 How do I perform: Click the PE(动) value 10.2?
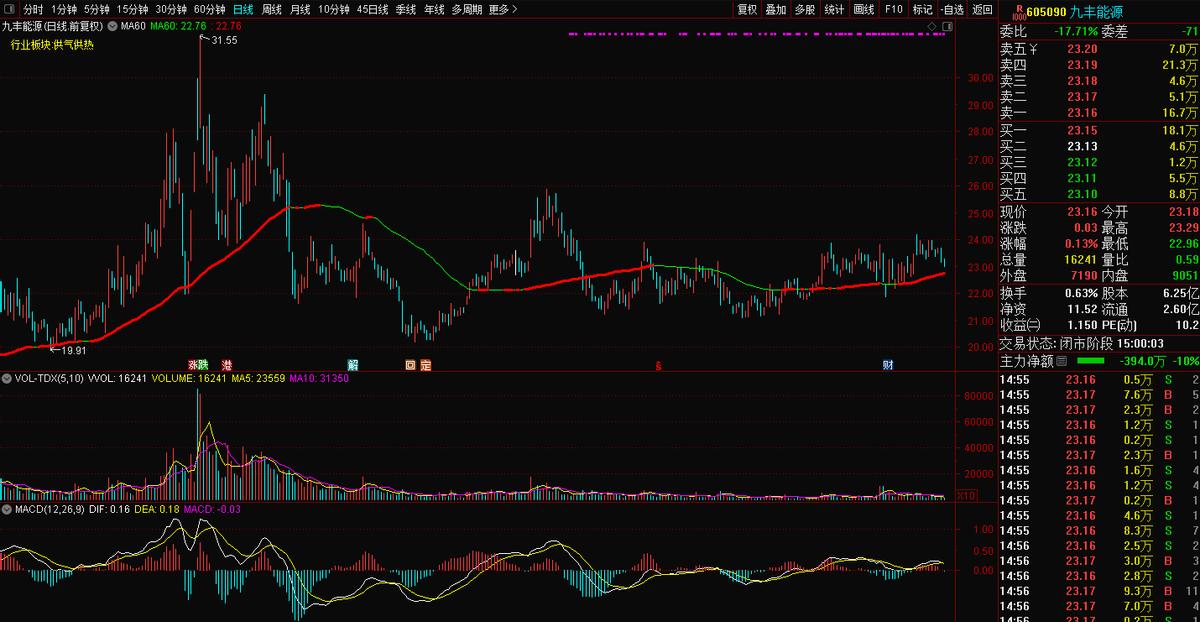click(x=1185, y=326)
